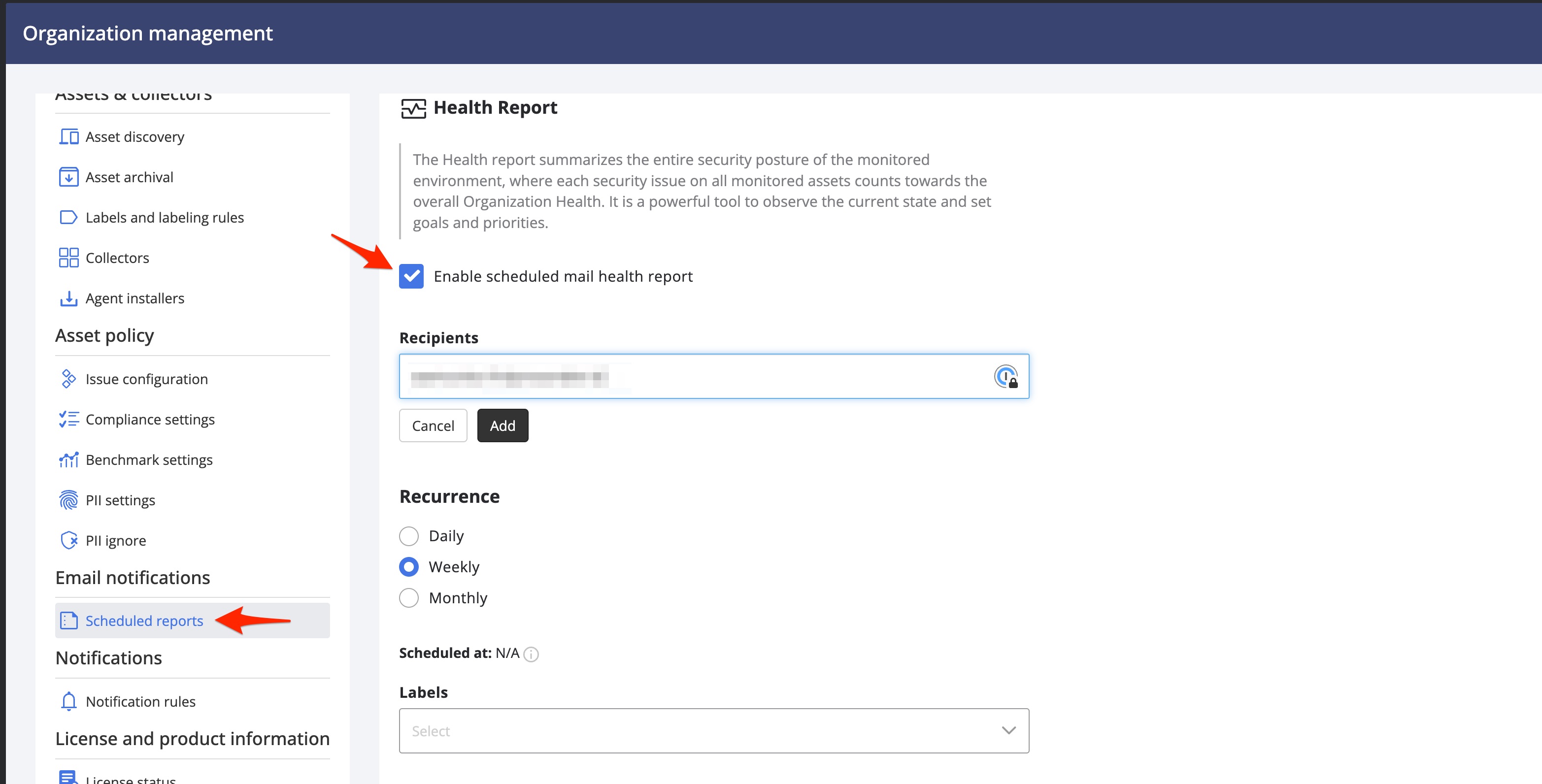This screenshot has height=784, width=1542.
Task: Select the Monthly recurrence option
Action: [409, 598]
